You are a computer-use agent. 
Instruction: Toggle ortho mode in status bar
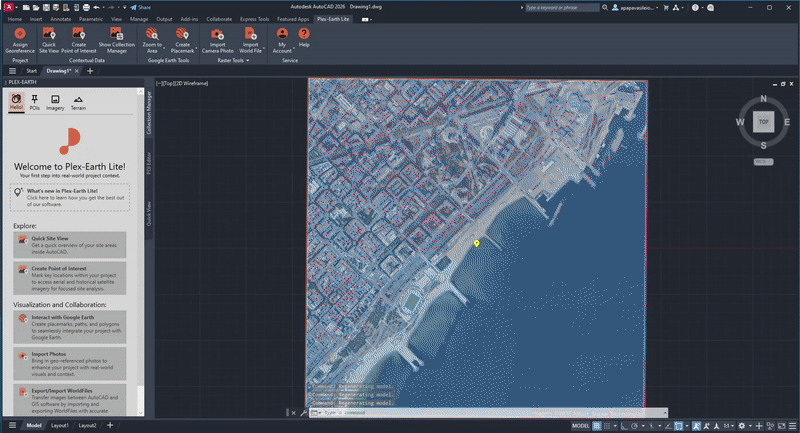point(624,426)
